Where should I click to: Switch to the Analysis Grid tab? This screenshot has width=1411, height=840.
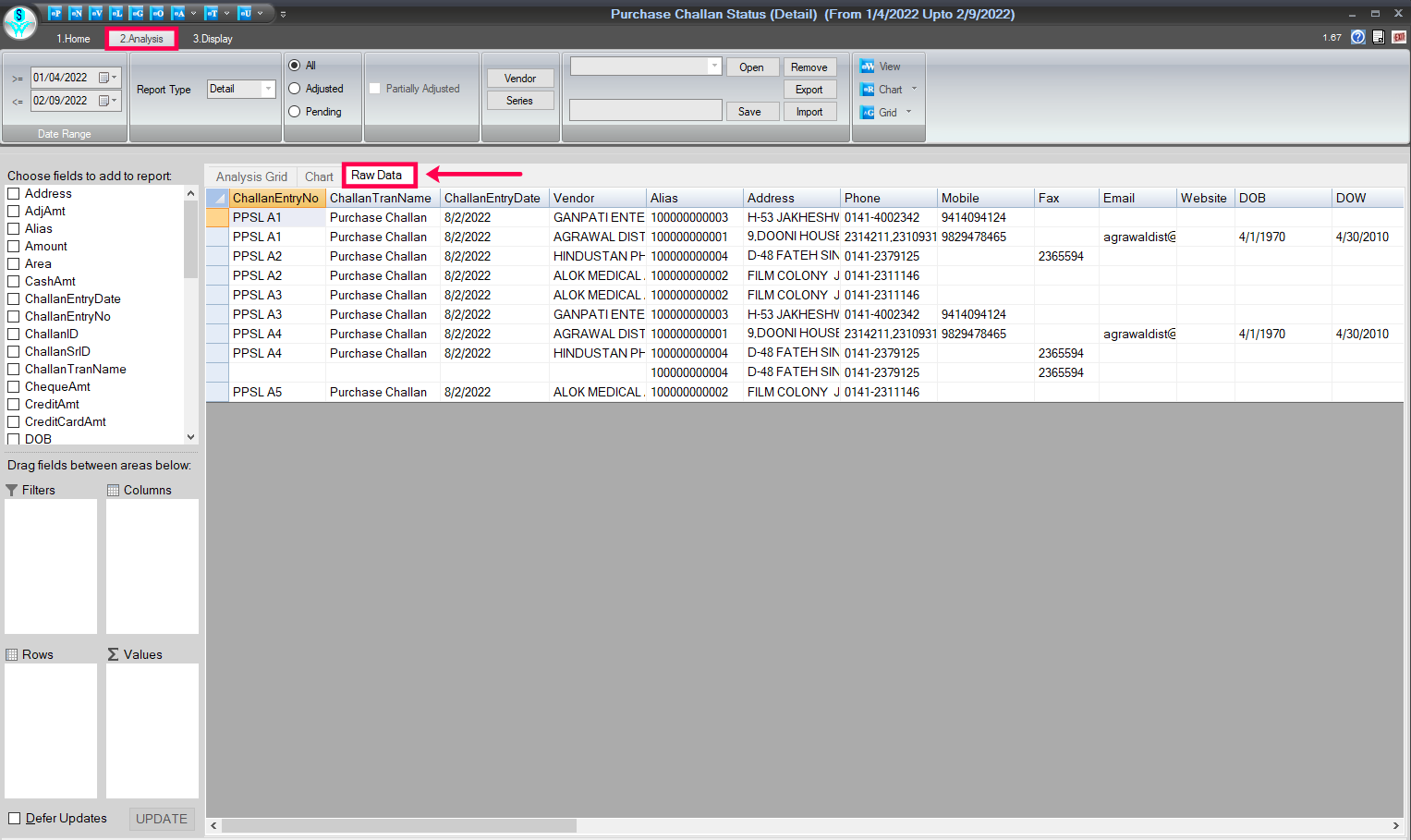[x=251, y=177]
